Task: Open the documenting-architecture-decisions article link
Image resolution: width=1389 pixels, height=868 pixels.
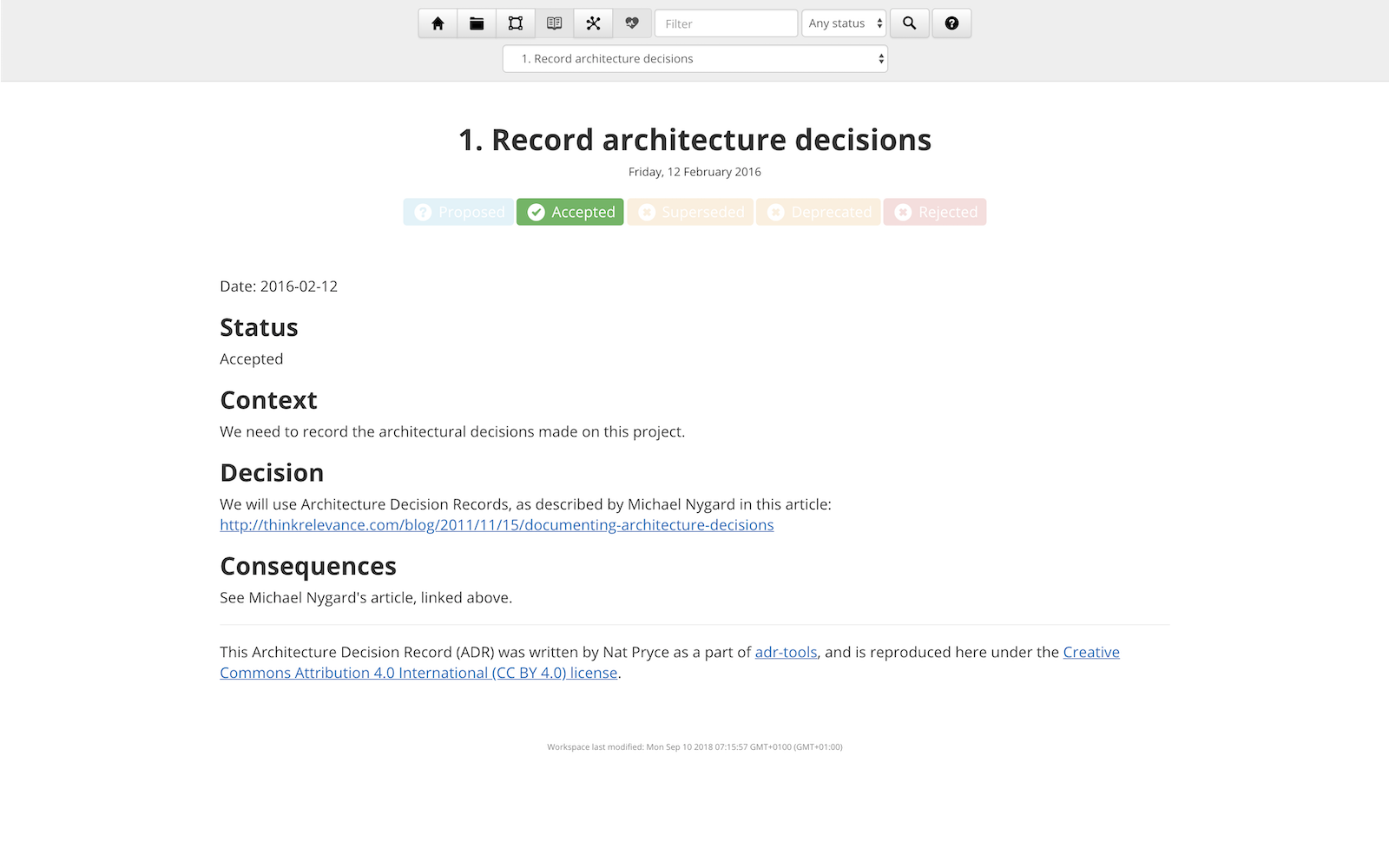Action: (x=497, y=524)
